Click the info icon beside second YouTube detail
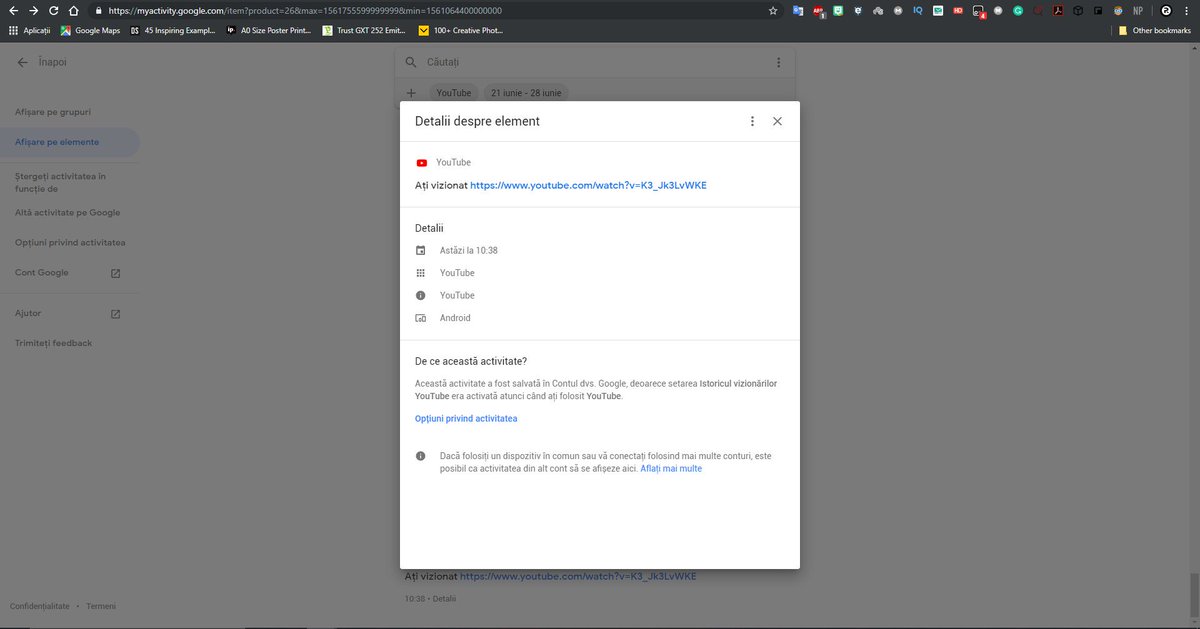 tap(421, 296)
